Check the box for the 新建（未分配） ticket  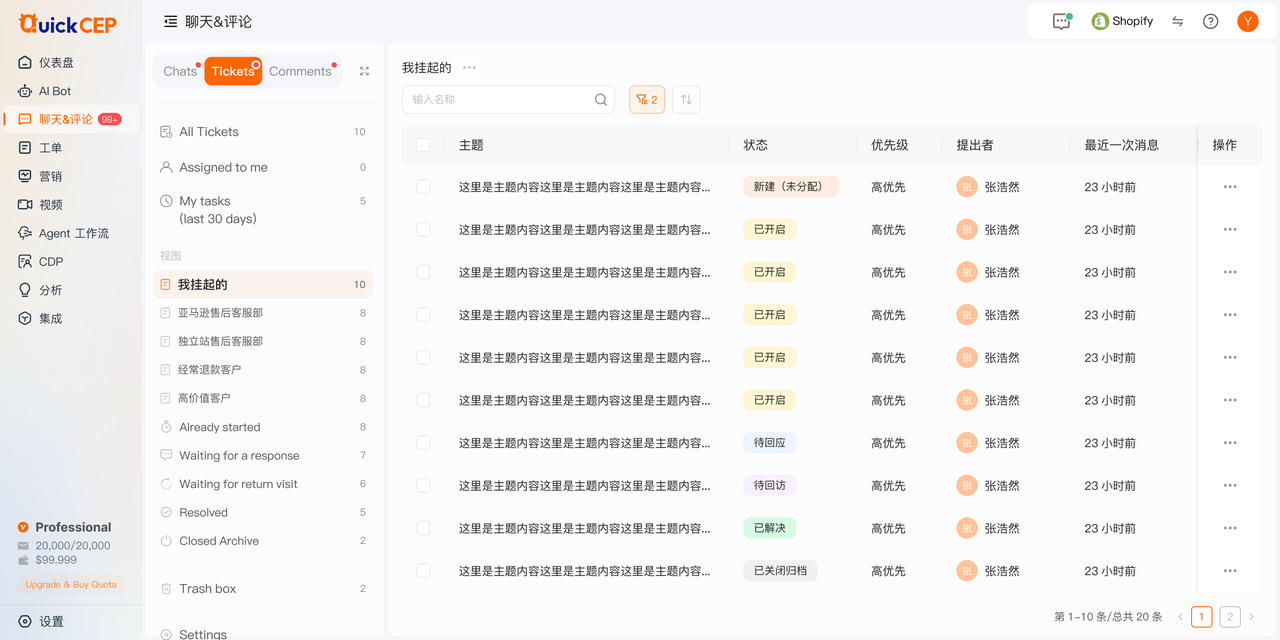coord(423,187)
